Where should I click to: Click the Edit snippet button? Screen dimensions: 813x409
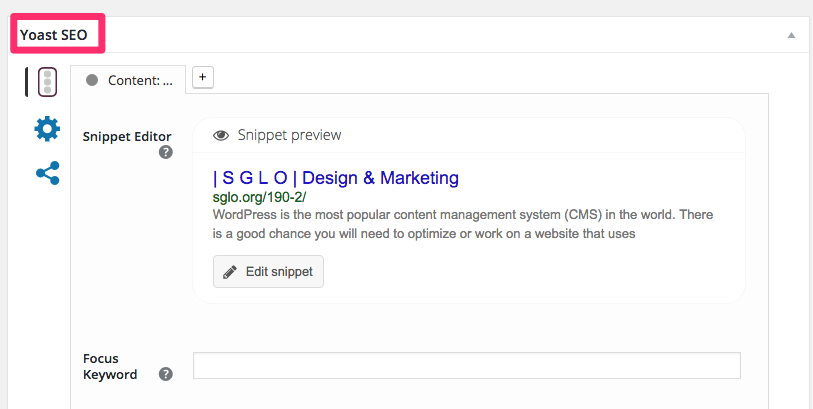point(268,271)
